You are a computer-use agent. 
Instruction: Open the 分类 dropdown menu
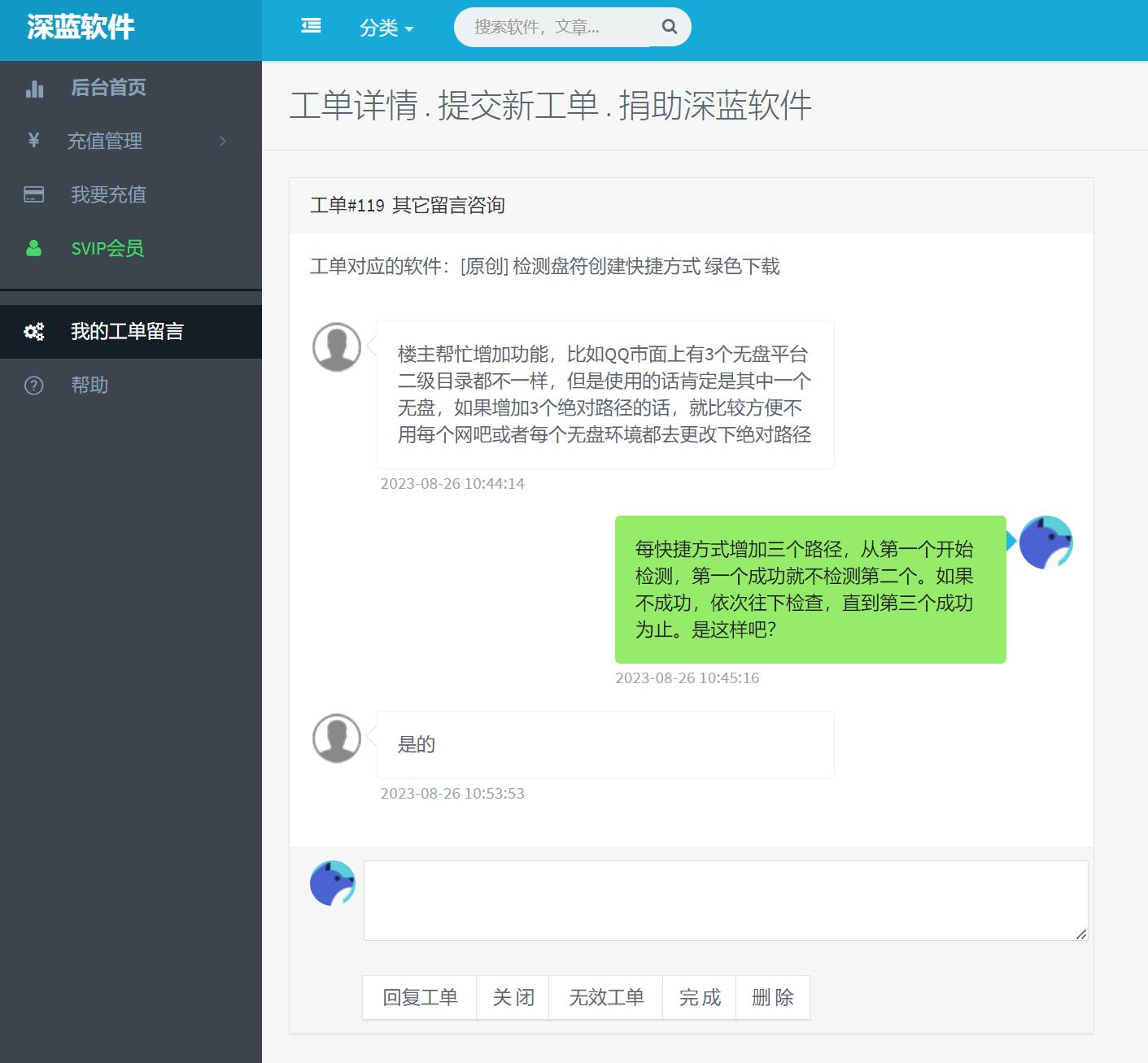pyautogui.click(x=386, y=28)
